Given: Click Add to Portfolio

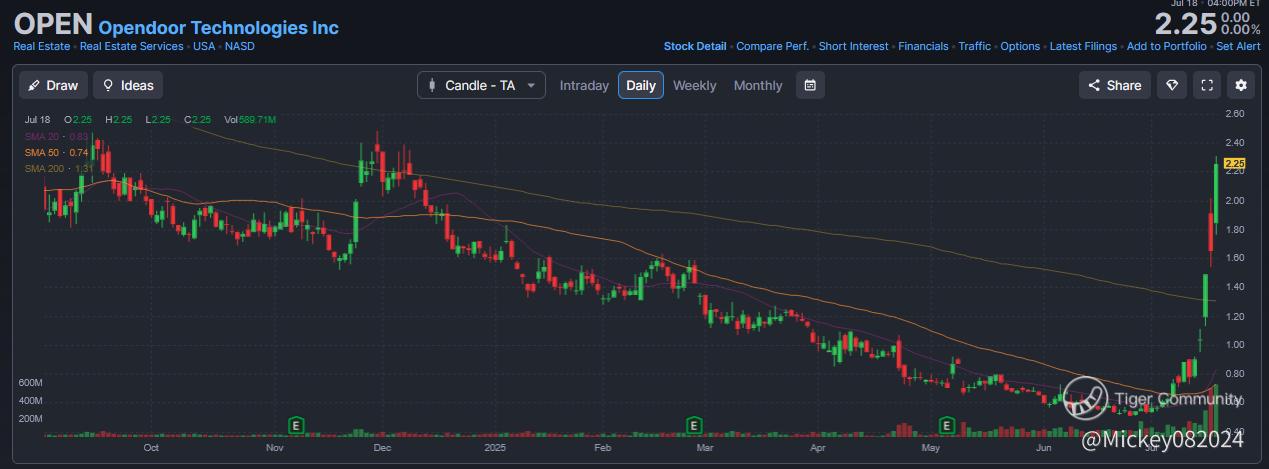Looking at the screenshot, I should (x=1167, y=46).
